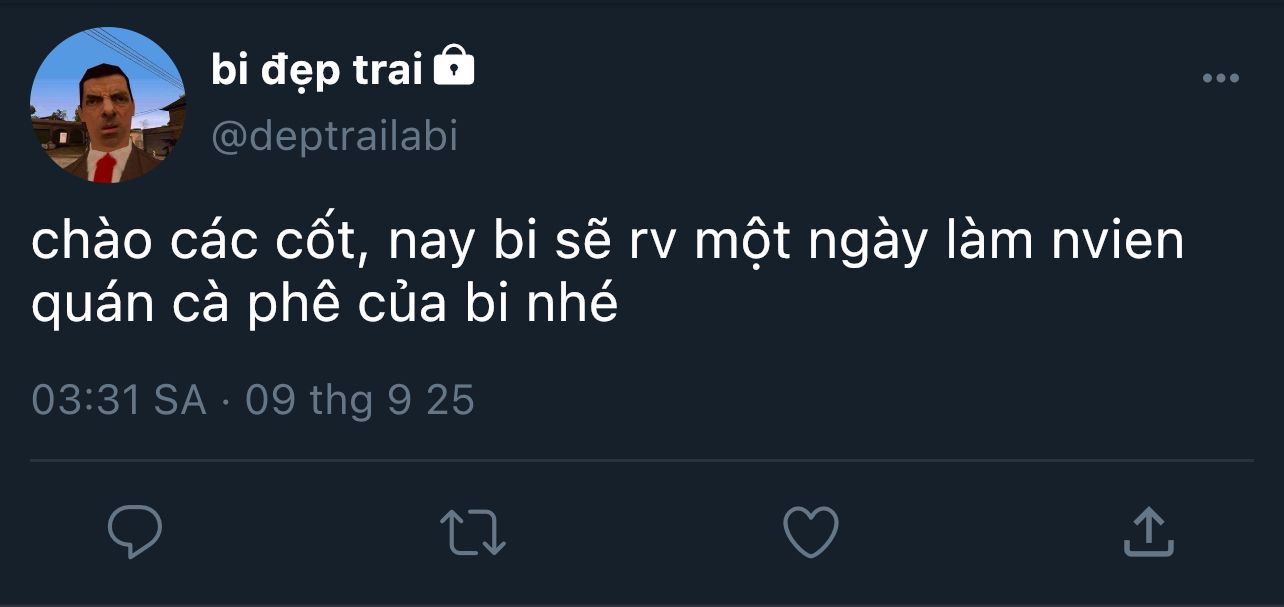This screenshot has width=1284, height=607.
Task: Click the word "rv" in the tweet body
Action: [x=653, y=244]
